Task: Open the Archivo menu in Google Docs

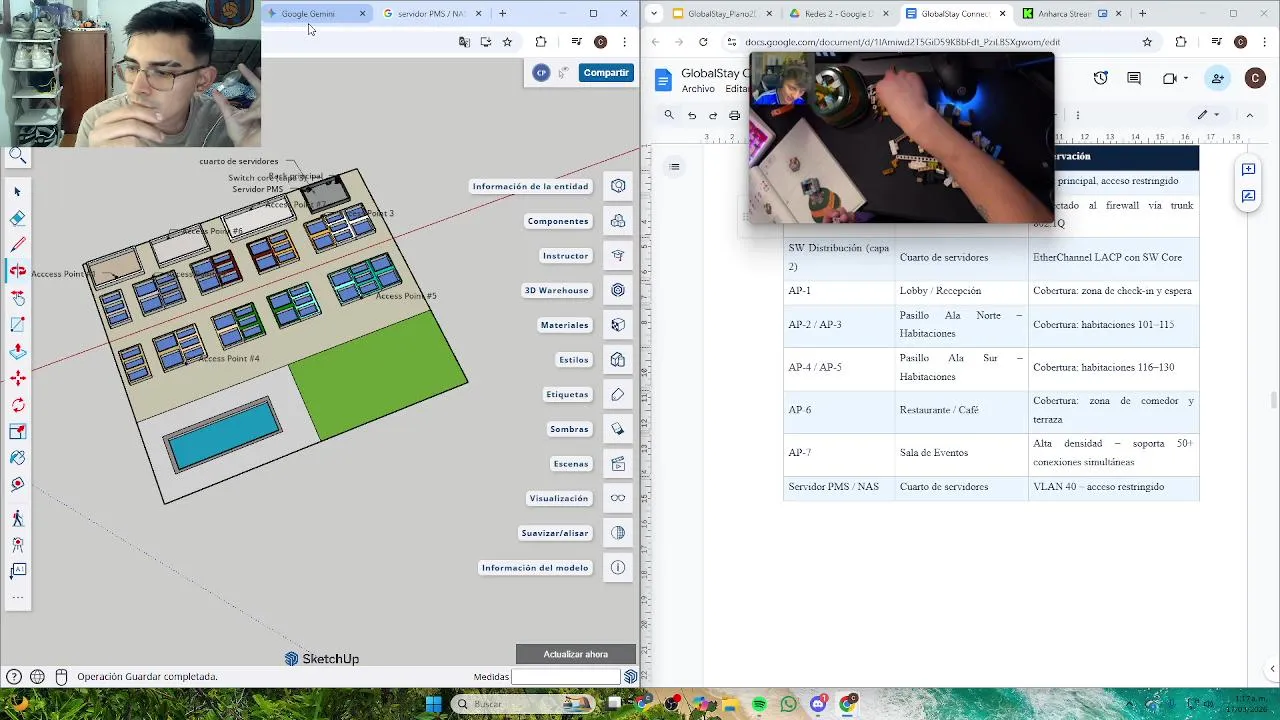Action: coord(698,89)
